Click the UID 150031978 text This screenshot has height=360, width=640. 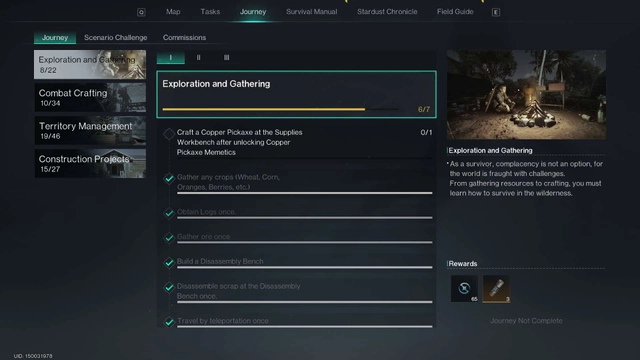click(x=33, y=356)
